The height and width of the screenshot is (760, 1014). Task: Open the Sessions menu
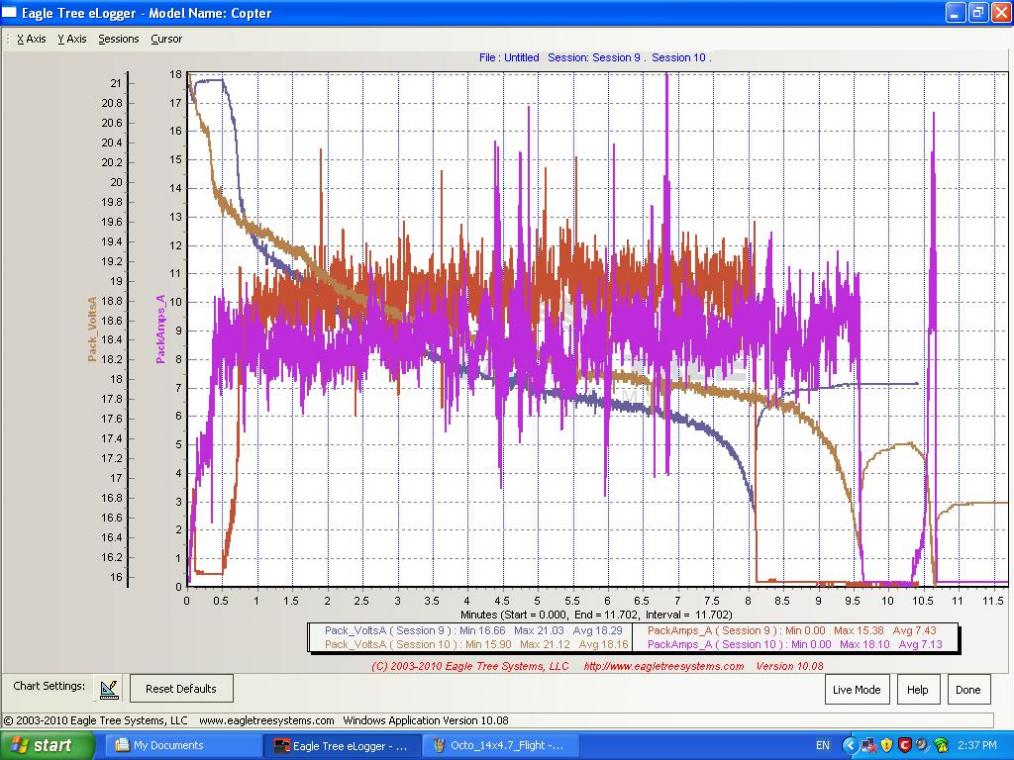click(118, 39)
